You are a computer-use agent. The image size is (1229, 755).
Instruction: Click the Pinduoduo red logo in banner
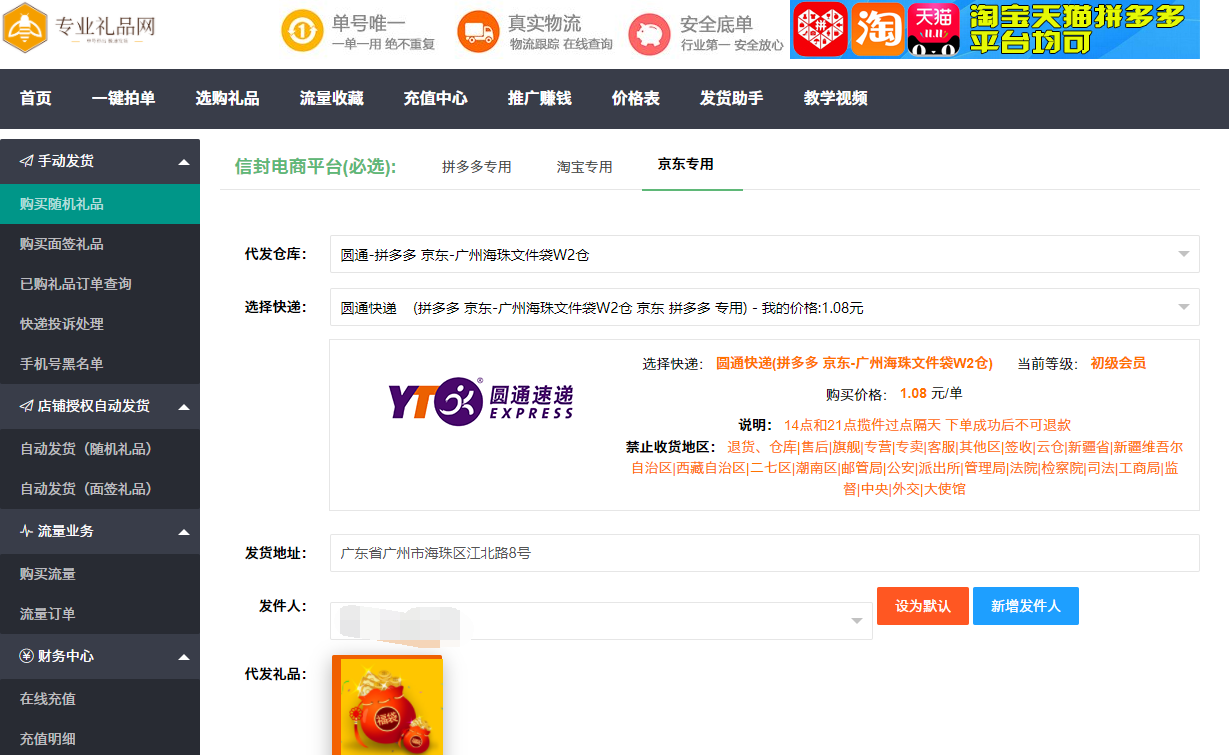point(820,30)
